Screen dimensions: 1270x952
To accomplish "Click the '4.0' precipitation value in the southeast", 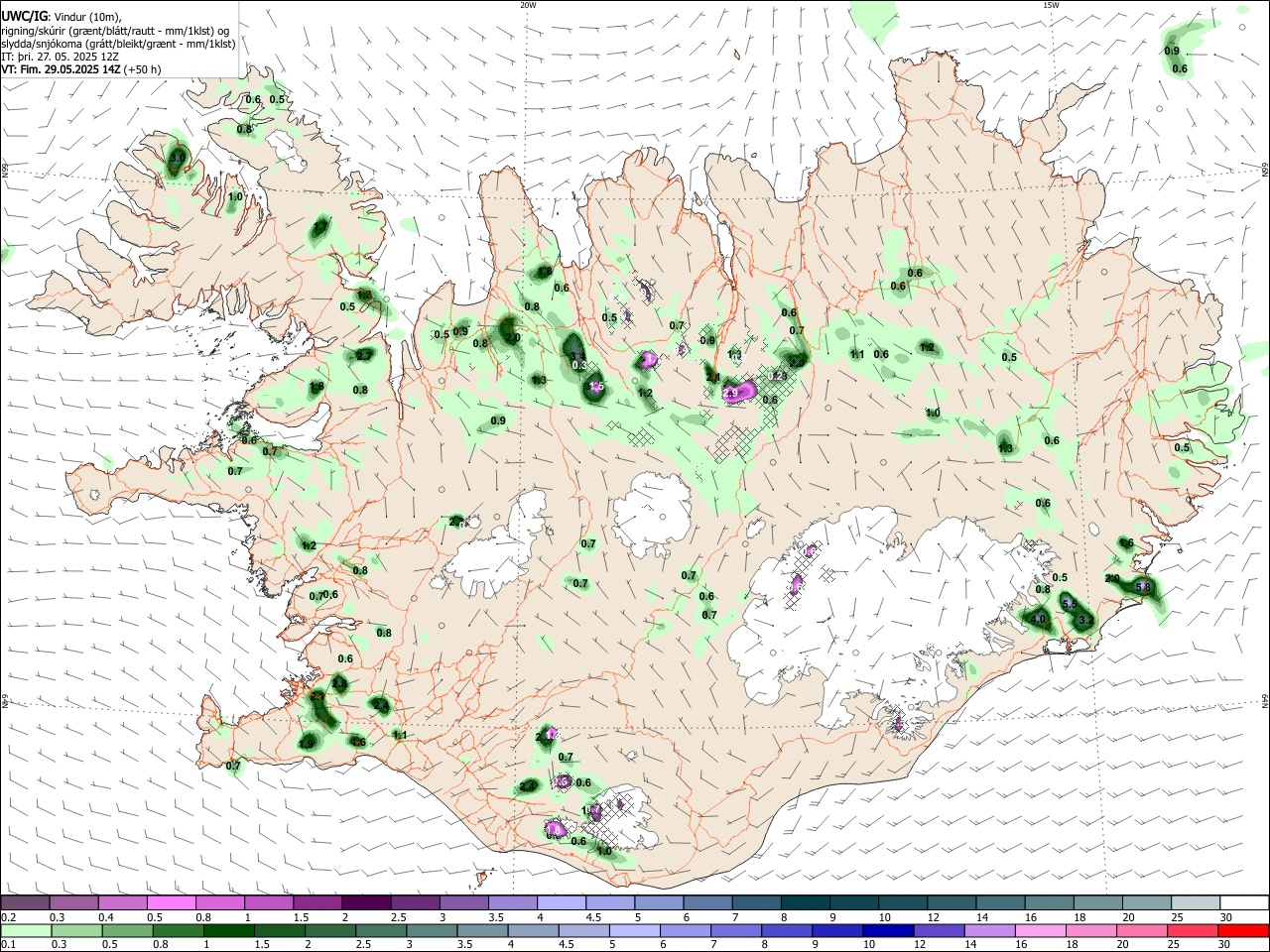I will coord(1039,619).
